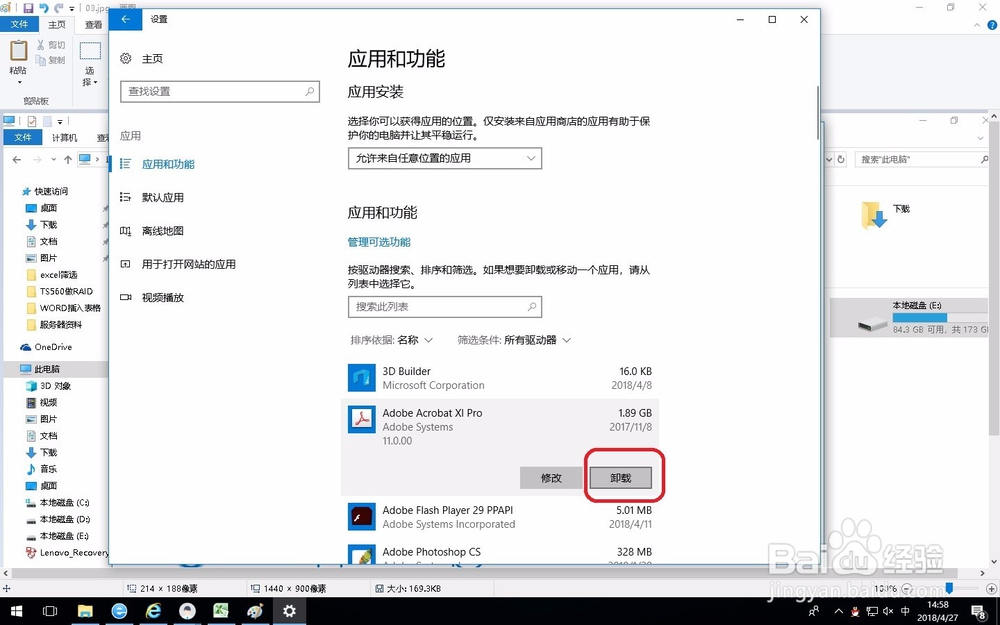Click the Modify (修改) button for Acrobat

coord(551,478)
